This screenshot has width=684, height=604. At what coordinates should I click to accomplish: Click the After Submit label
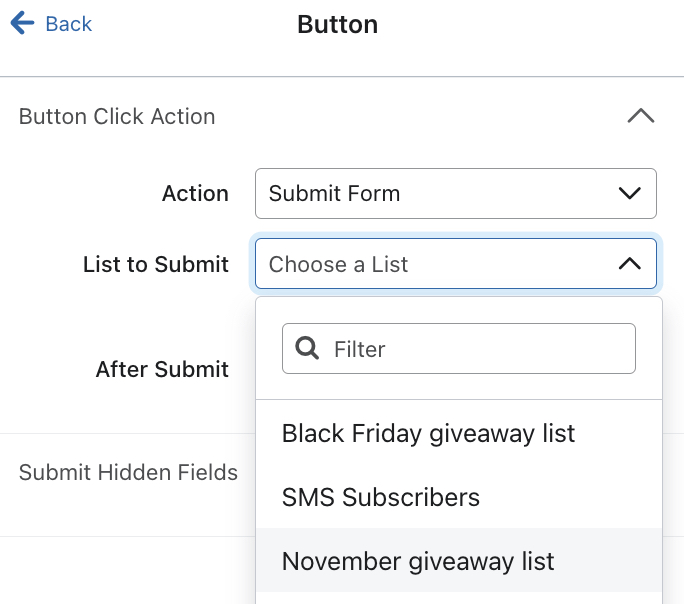(162, 369)
